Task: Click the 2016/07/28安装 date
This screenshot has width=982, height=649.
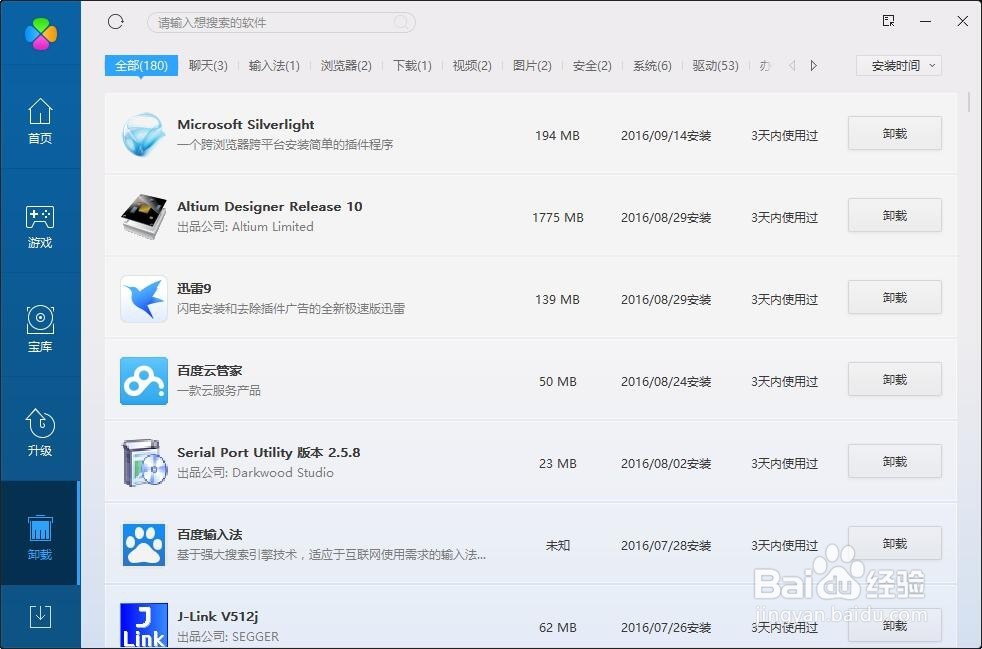Action: pyautogui.click(x=666, y=546)
